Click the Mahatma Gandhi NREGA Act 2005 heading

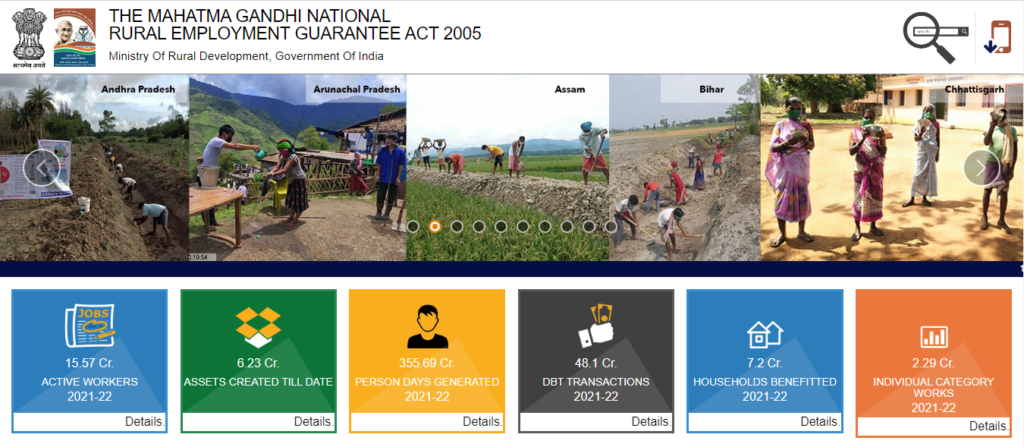[x=295, y=25]
